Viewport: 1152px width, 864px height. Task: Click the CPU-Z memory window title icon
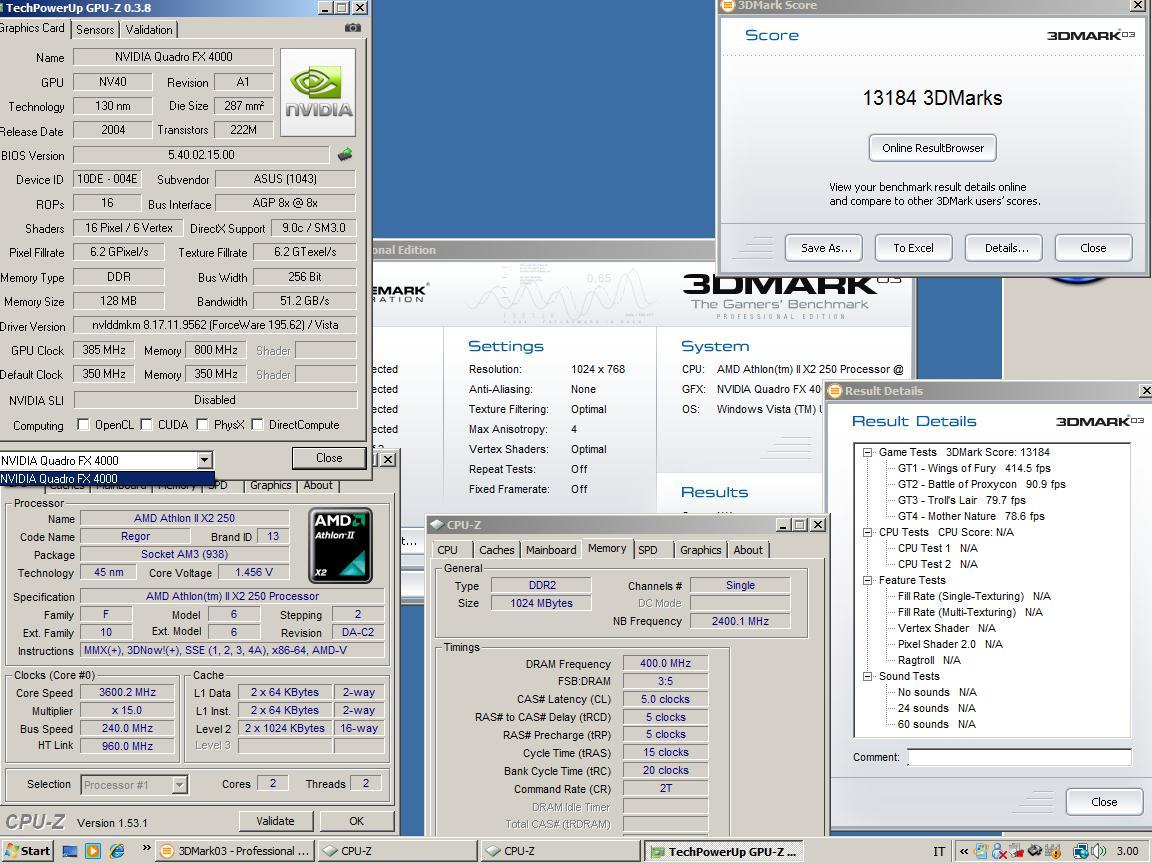tap(436, 525)
